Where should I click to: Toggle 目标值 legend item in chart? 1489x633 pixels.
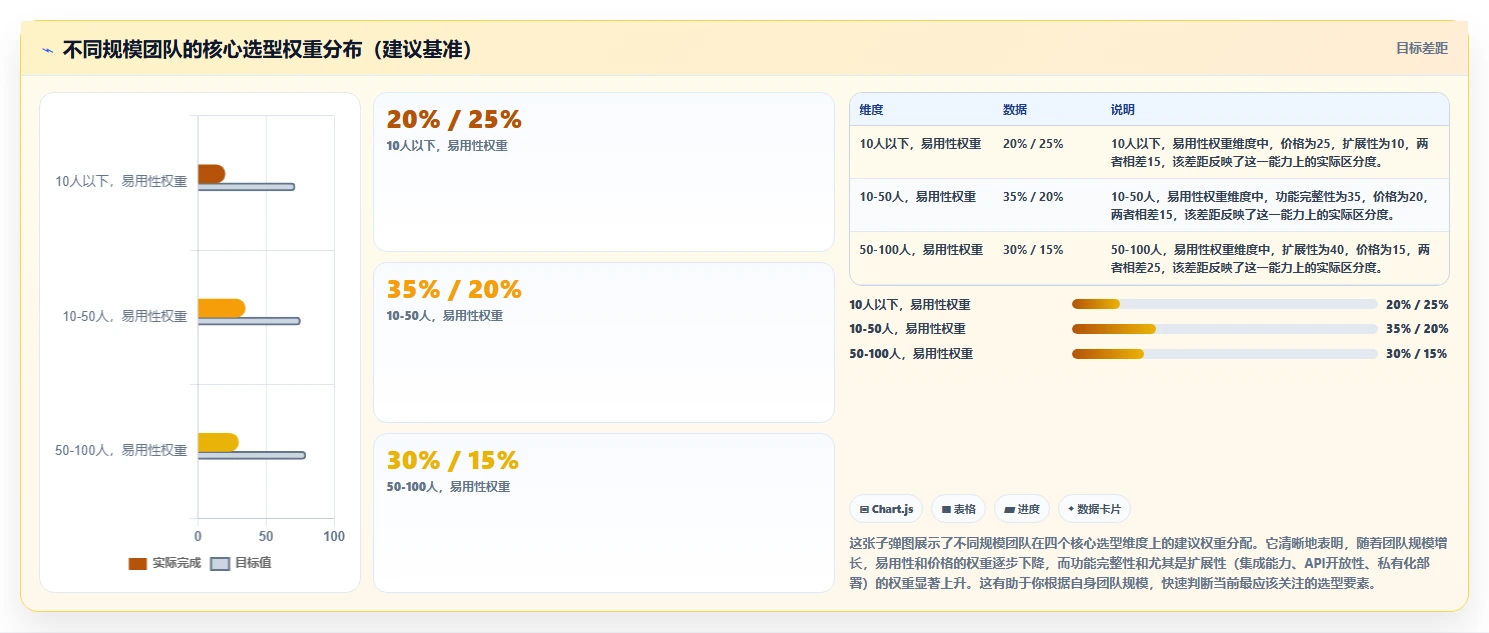pos(241,563)
